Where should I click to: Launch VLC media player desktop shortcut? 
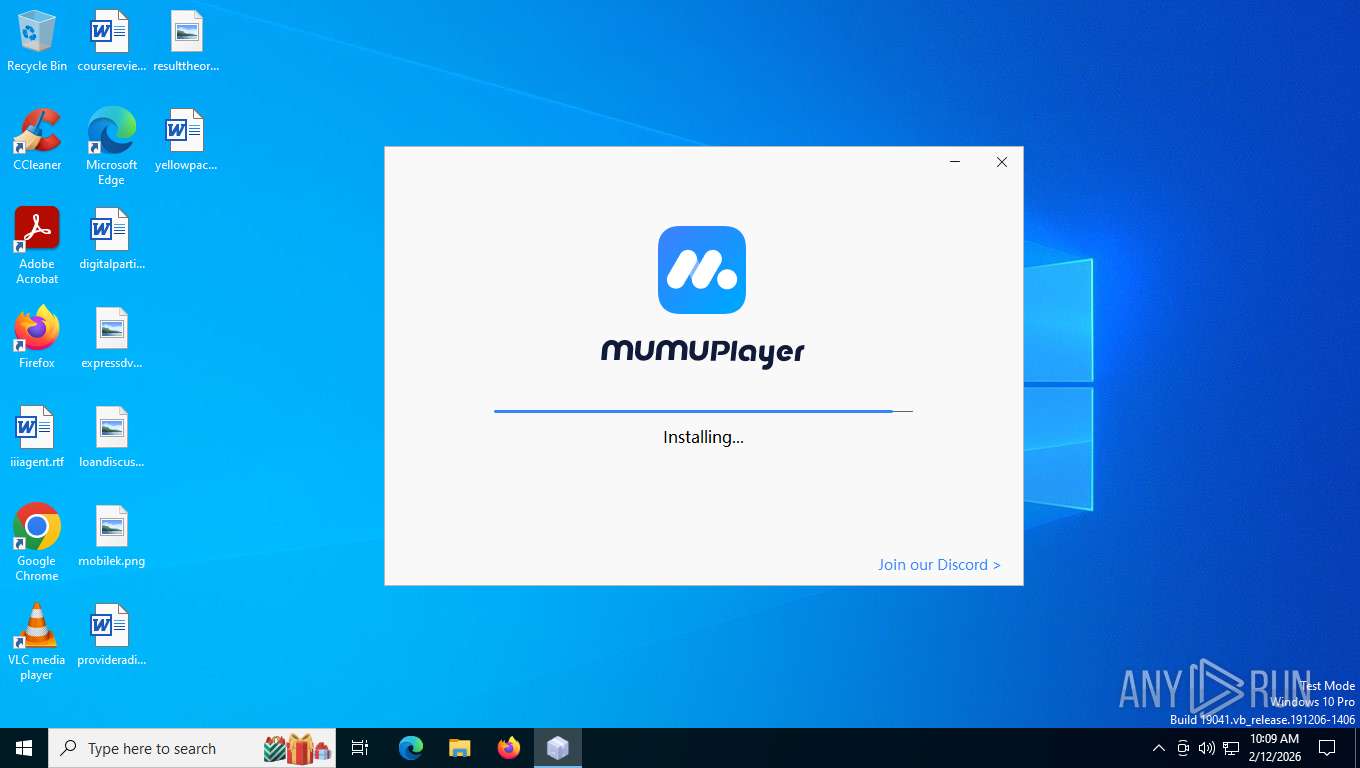point(37,642)
